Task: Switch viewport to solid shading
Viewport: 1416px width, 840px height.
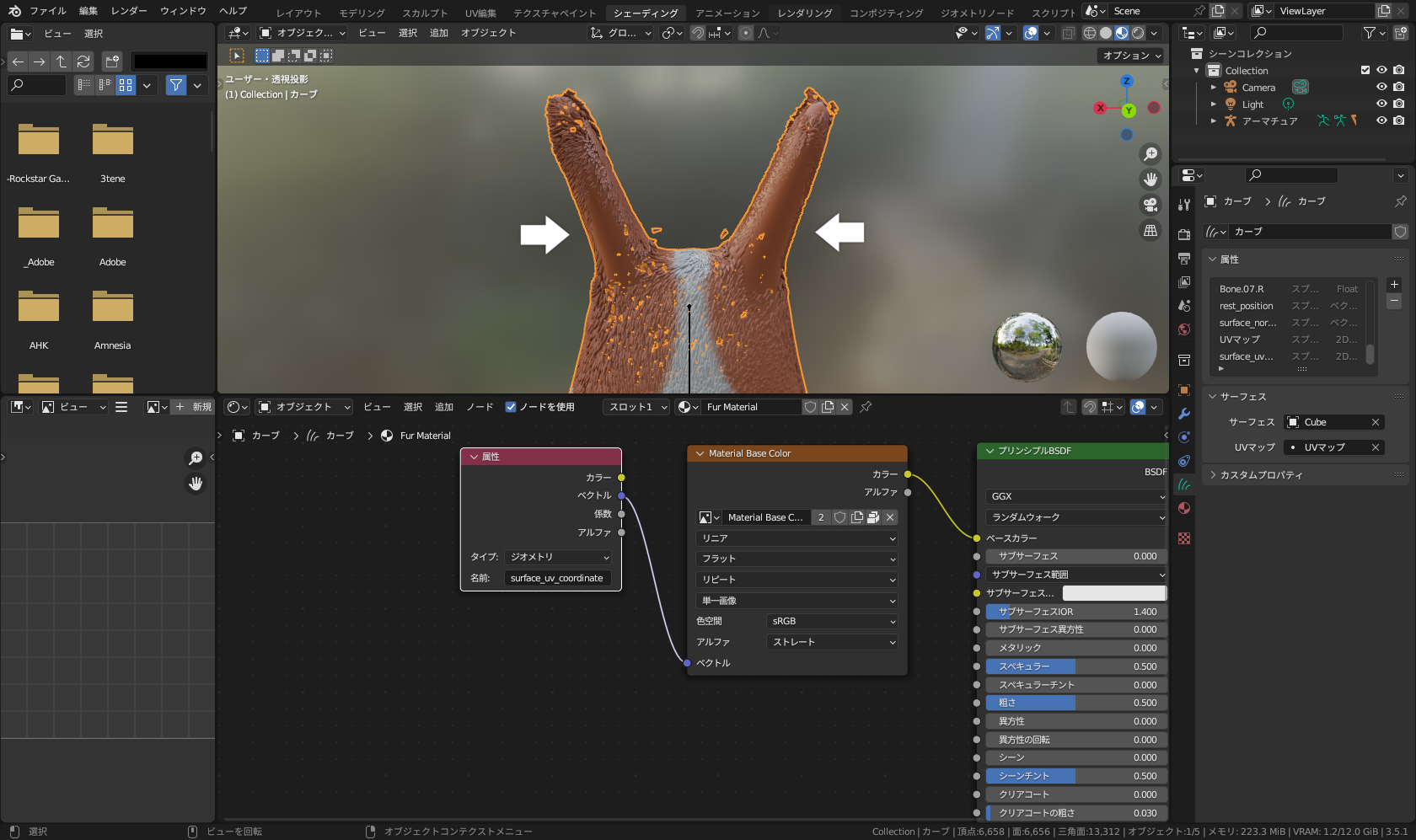Action: tap(1106, 33)
